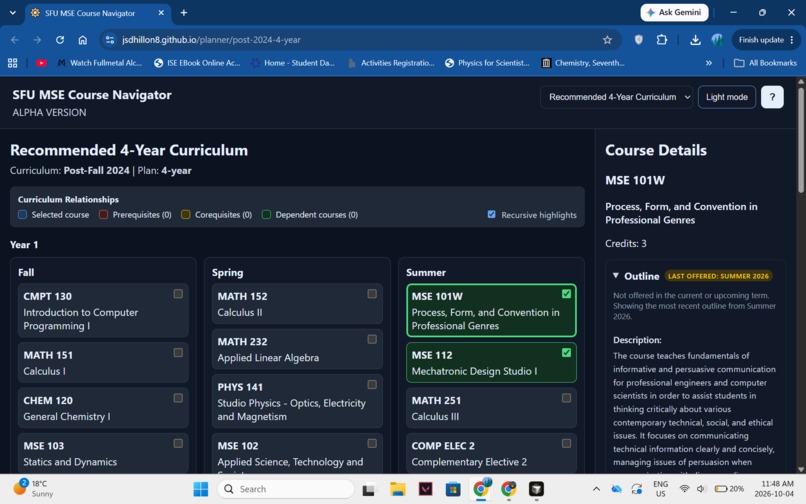Image resolution: width=806 pixels, height=504 pixels.
Task: Close the SFU MSE Course Navigator tab
Action: pos(161,13)
